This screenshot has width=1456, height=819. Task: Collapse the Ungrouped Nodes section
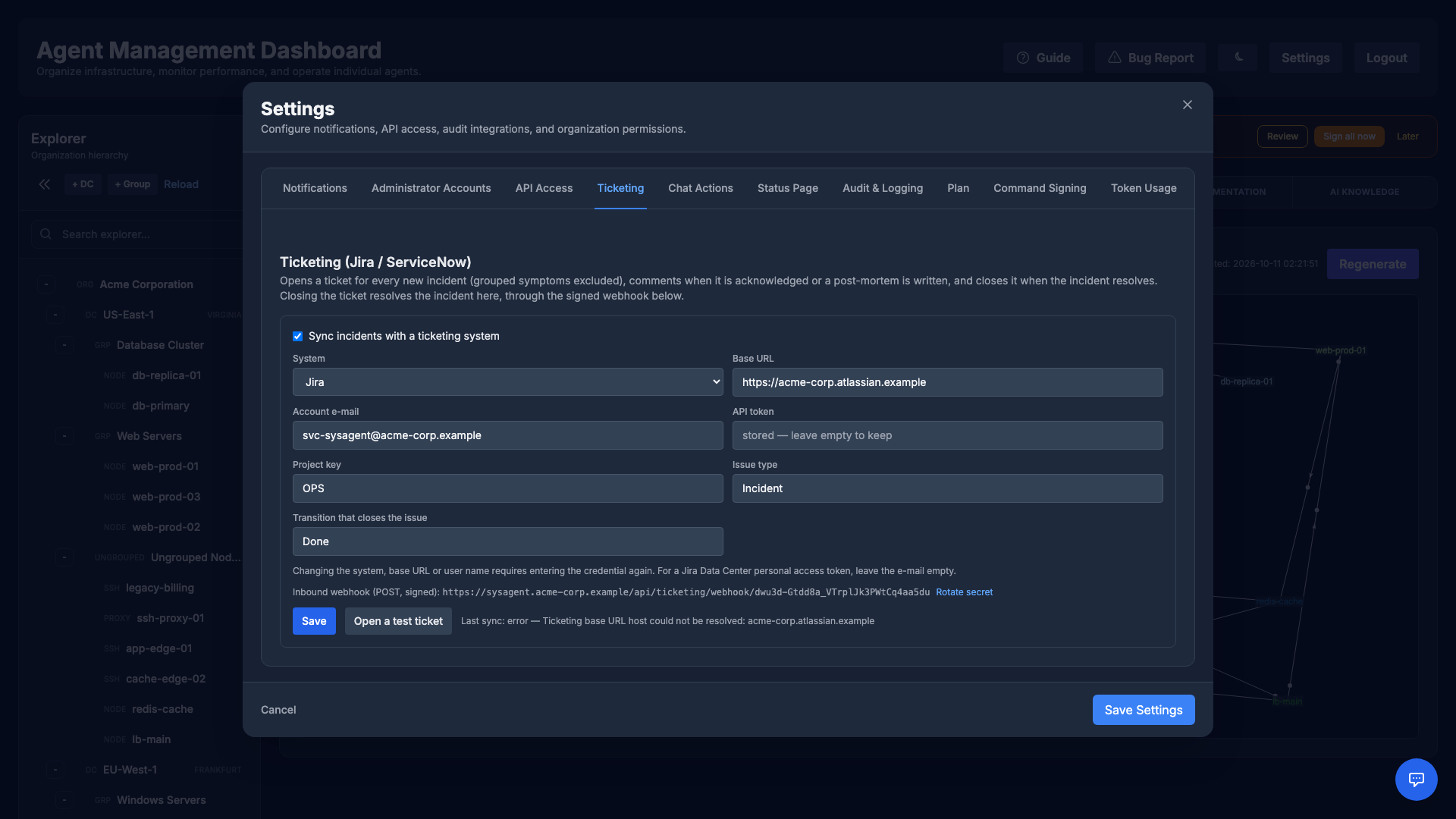pyautogui.click(x=64, y=557)
